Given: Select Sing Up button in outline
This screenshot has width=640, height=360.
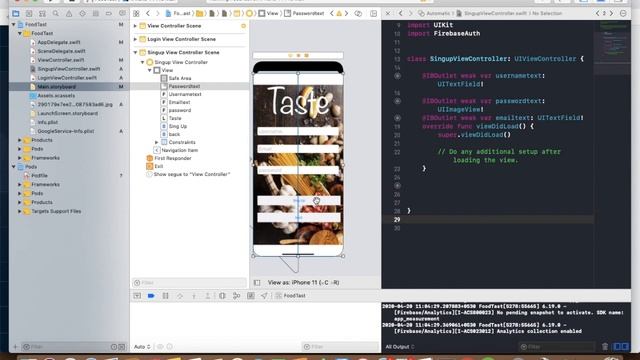Looking at the screenshot, I should pos(178,126).
